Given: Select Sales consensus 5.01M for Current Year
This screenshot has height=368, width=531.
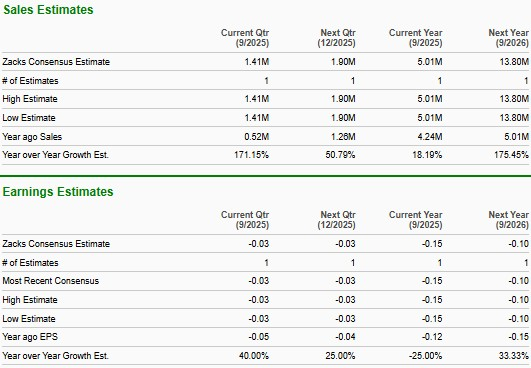Looking at the screenshot, I should pos(430,62).
